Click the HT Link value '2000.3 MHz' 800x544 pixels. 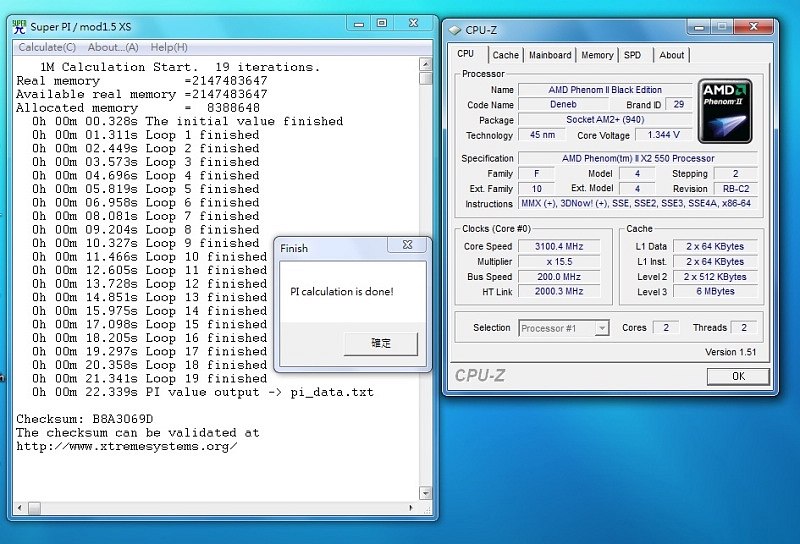point(559,291)
